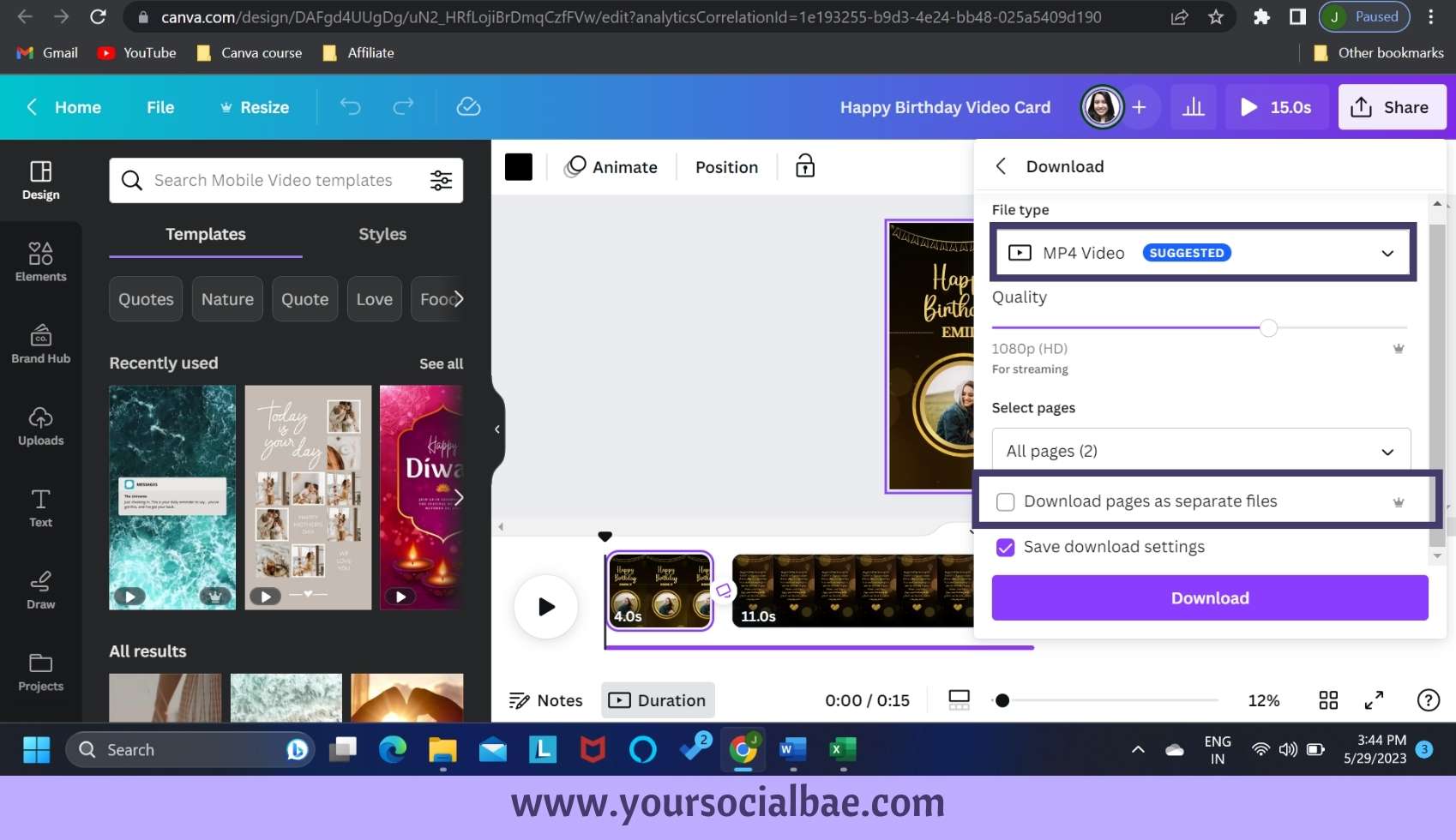Viewport: 1456px width, 840px height.
Task: Open See all recently used templates
Action: click(441, 363)
